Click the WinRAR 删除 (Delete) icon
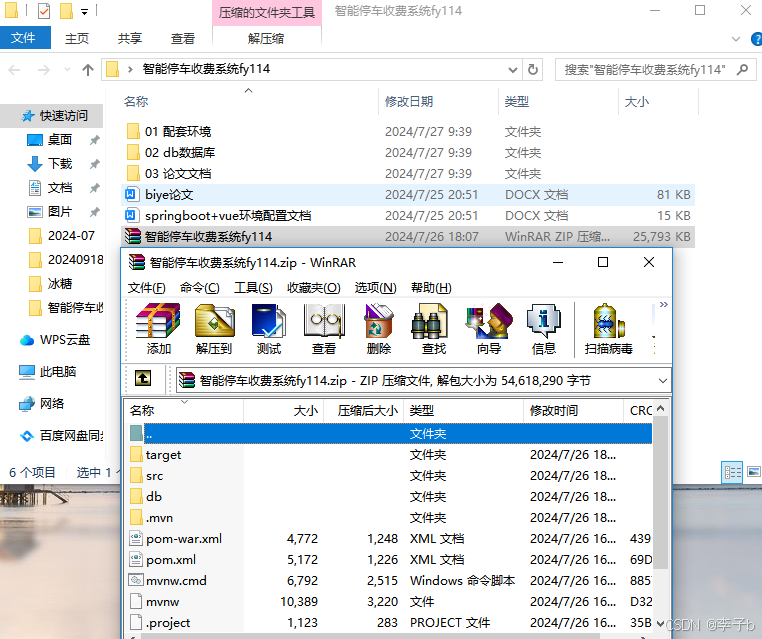 379,328
